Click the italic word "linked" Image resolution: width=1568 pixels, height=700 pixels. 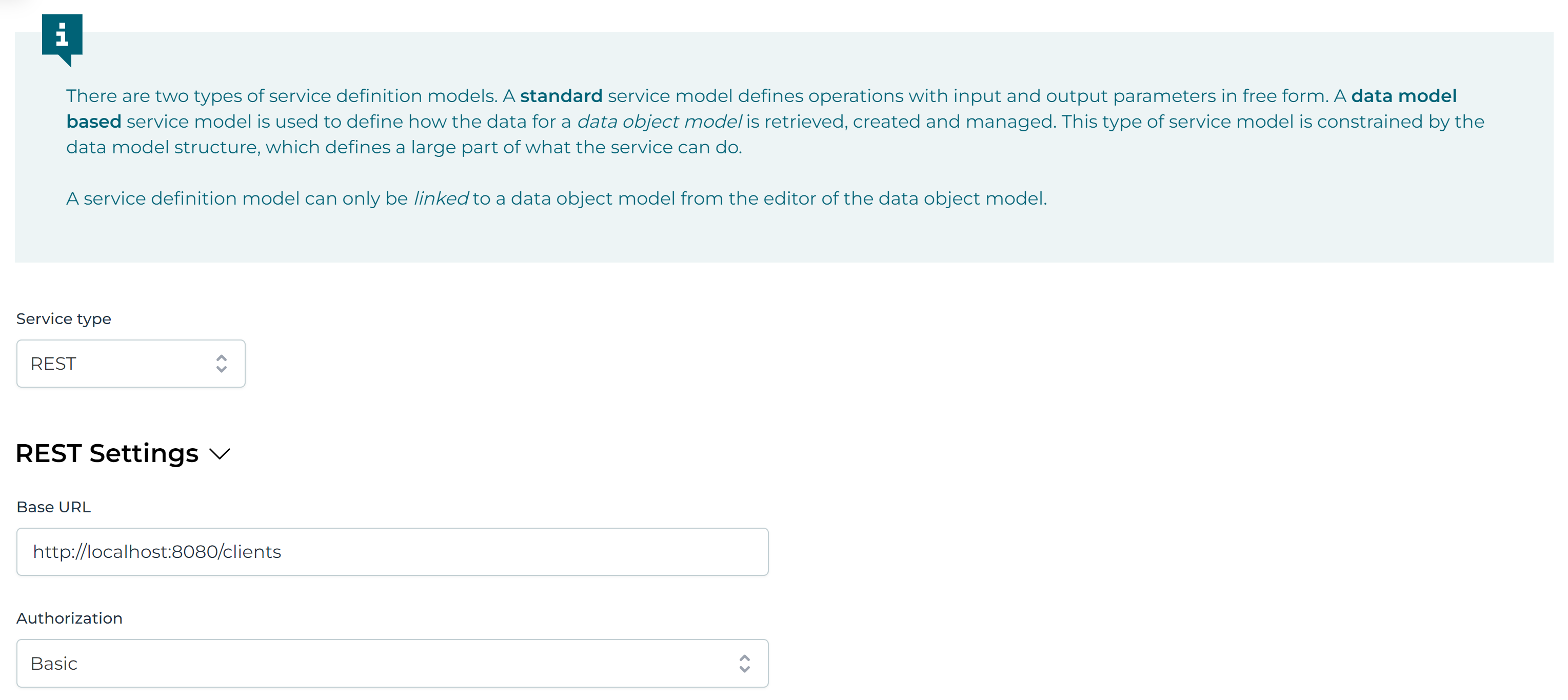click(x=441, y=198)
